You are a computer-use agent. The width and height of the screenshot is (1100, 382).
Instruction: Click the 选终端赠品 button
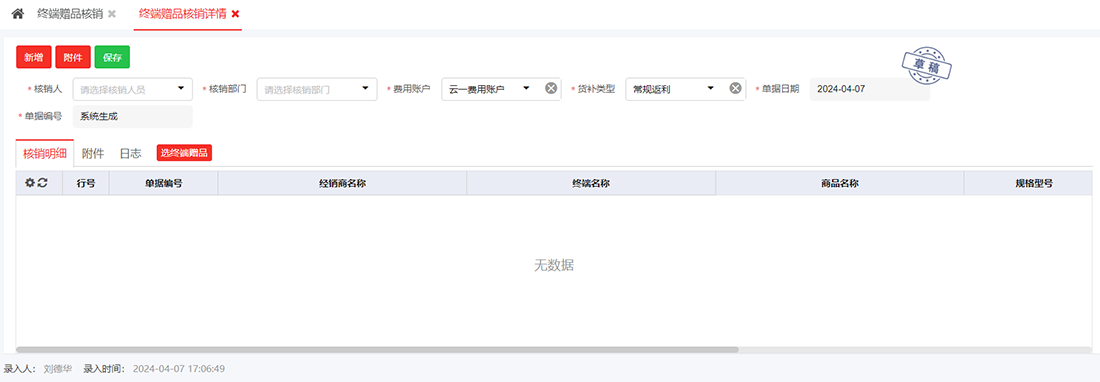click(x=184, y=153)
